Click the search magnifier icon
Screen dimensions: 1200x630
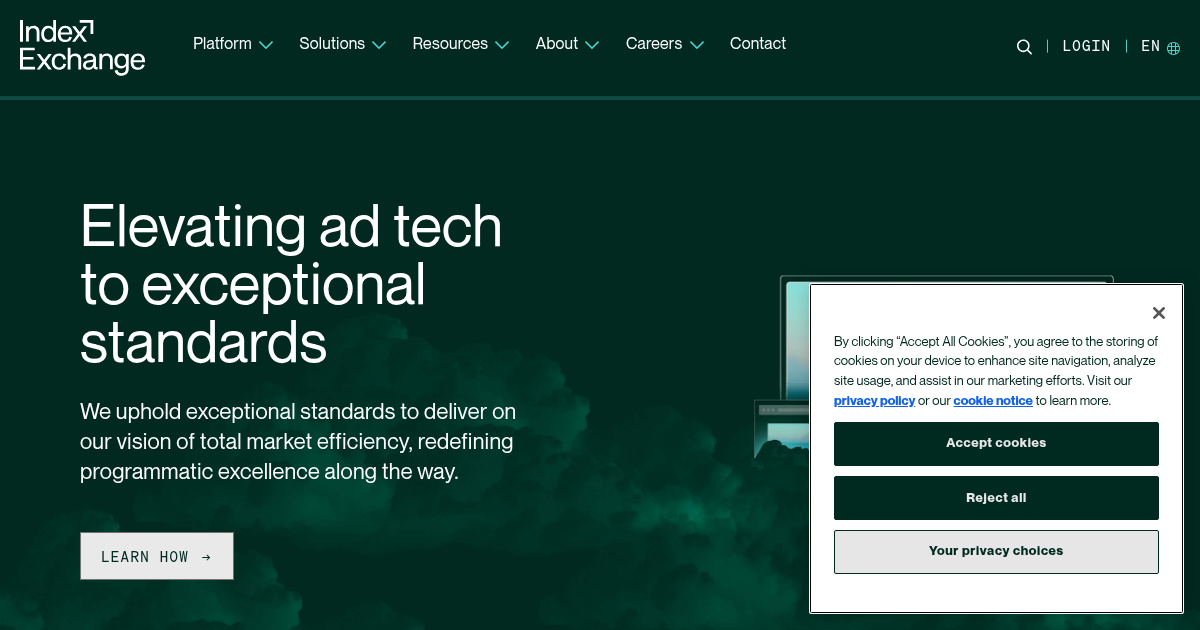pyautogui.click(x=1024, y=47)
